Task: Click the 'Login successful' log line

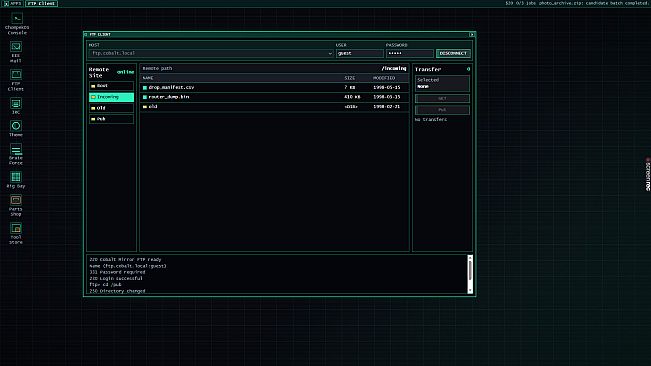Action: 116,278
